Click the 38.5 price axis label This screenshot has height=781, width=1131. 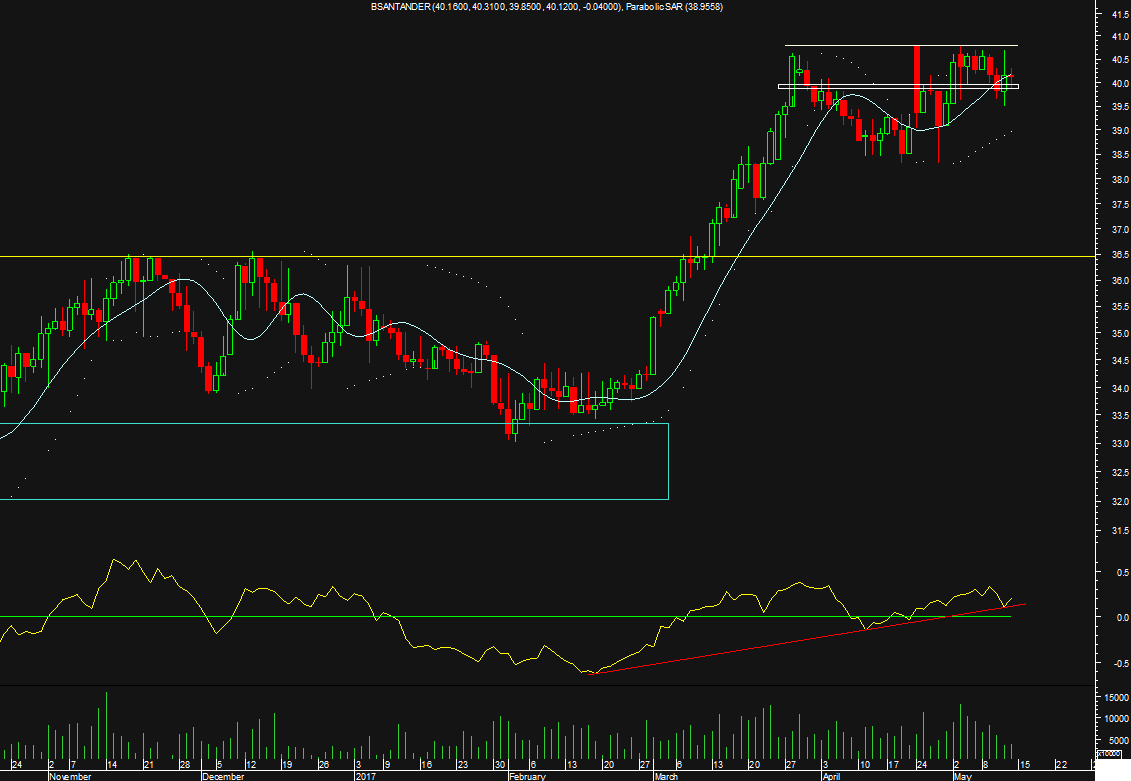(1120, 155)
